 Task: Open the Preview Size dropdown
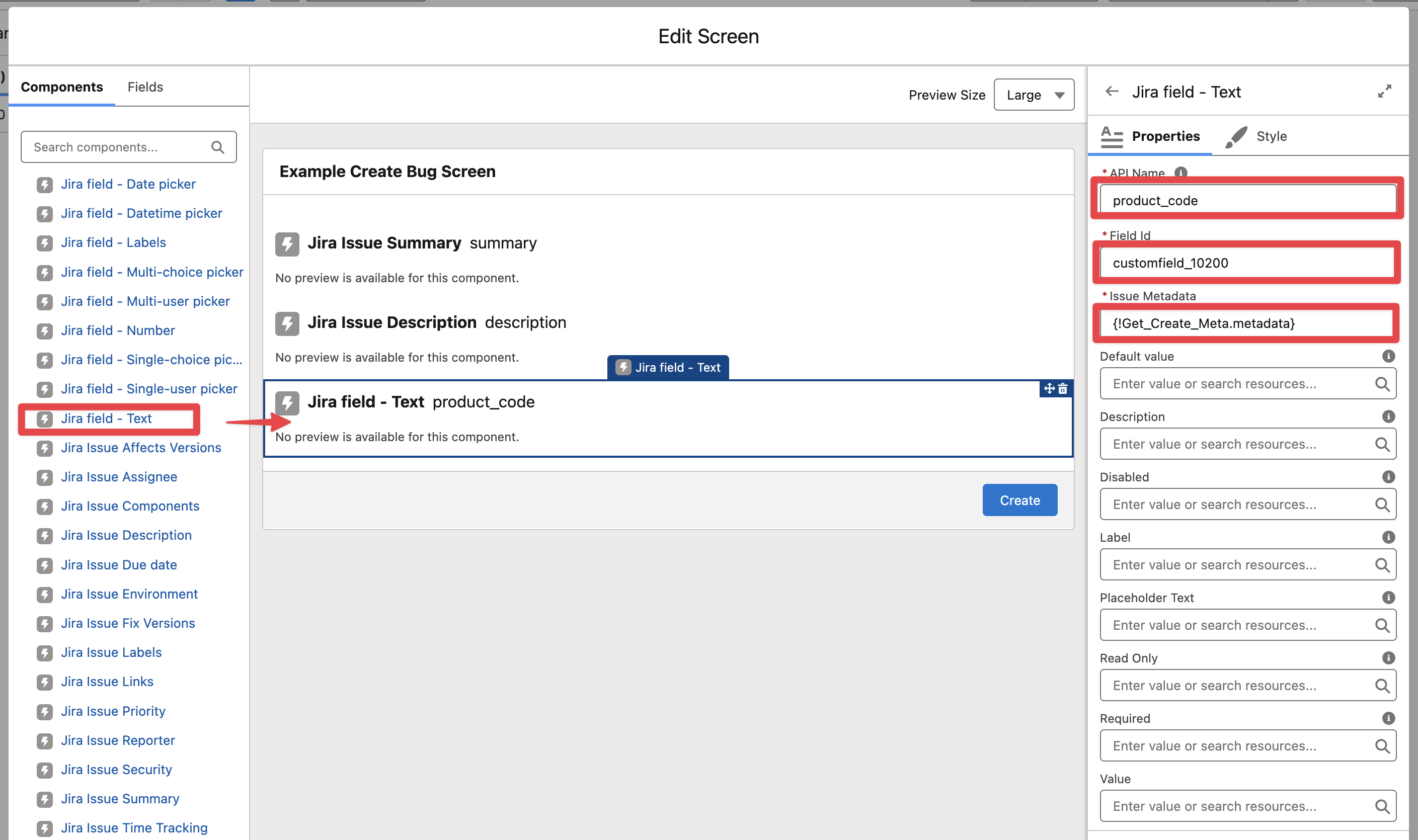pyautogui.click(x=1034, y=95)
